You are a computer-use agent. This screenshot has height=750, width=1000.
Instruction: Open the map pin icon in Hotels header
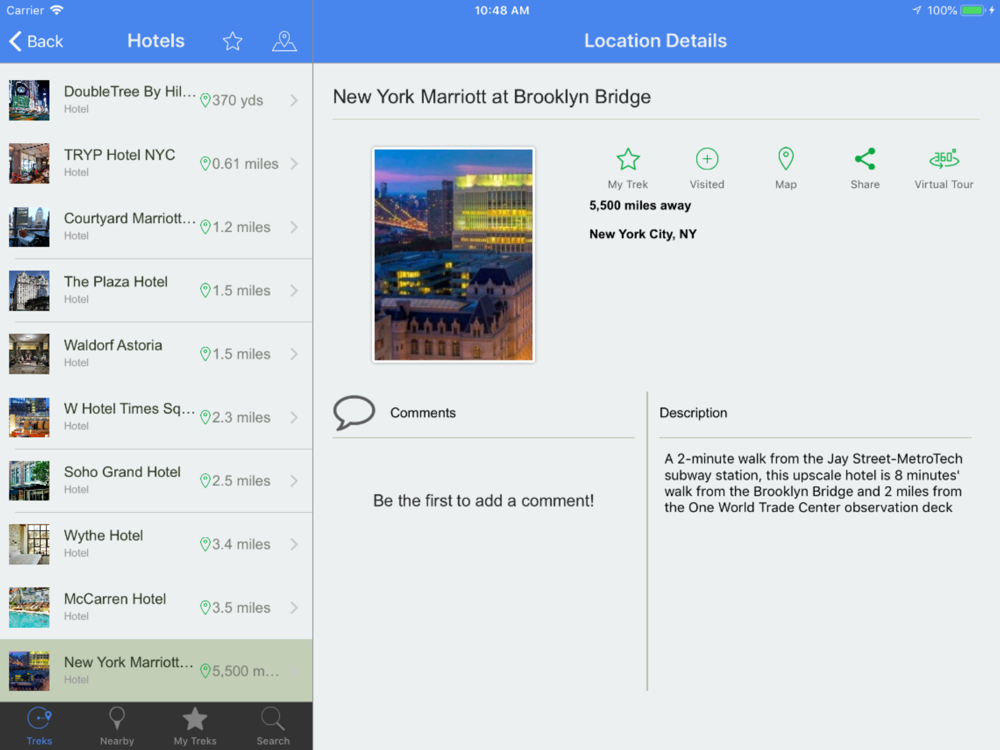tap(284, 41)
